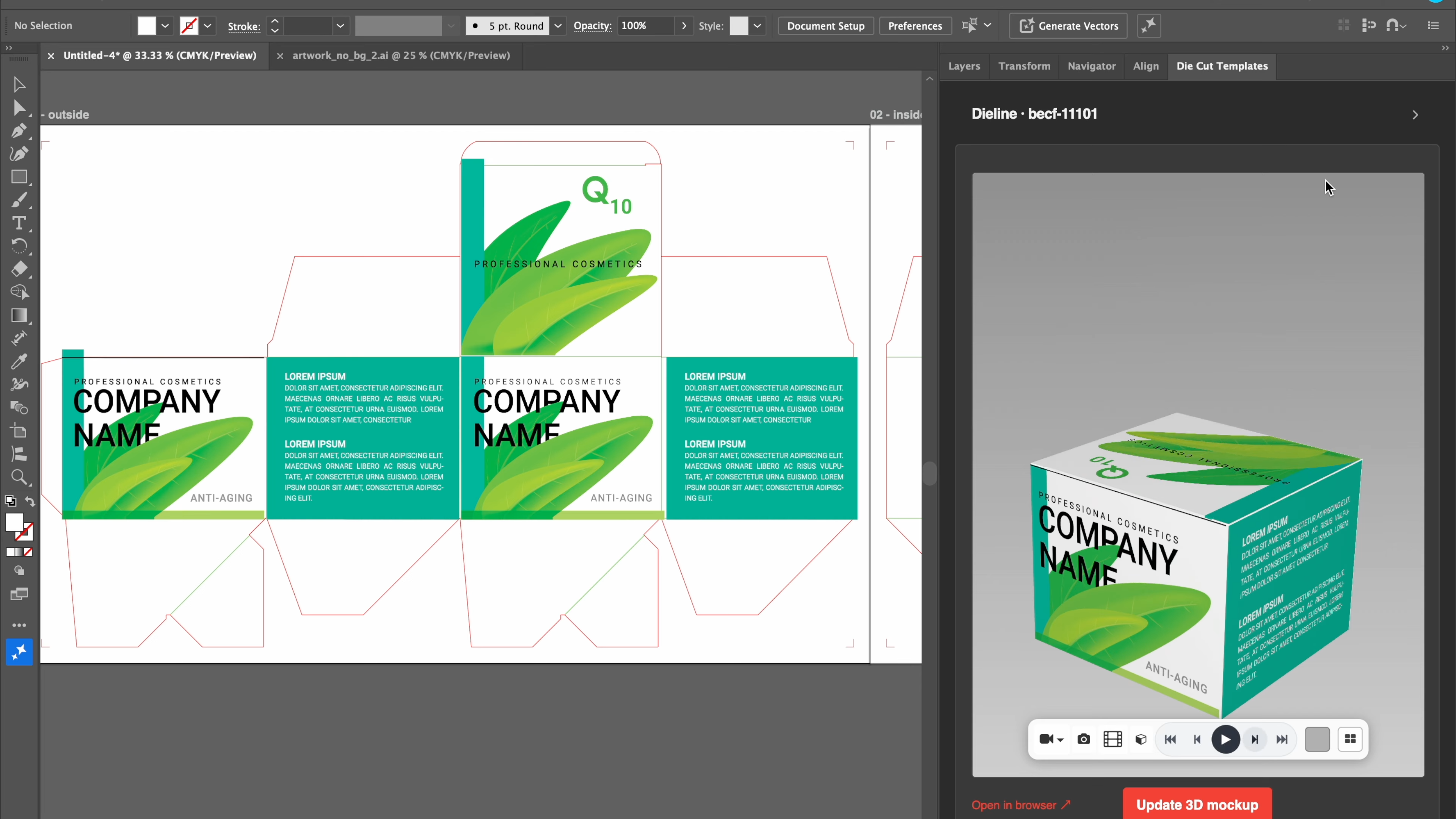
Task: Click Update 3D mockup button
Action: (1197, 804)
